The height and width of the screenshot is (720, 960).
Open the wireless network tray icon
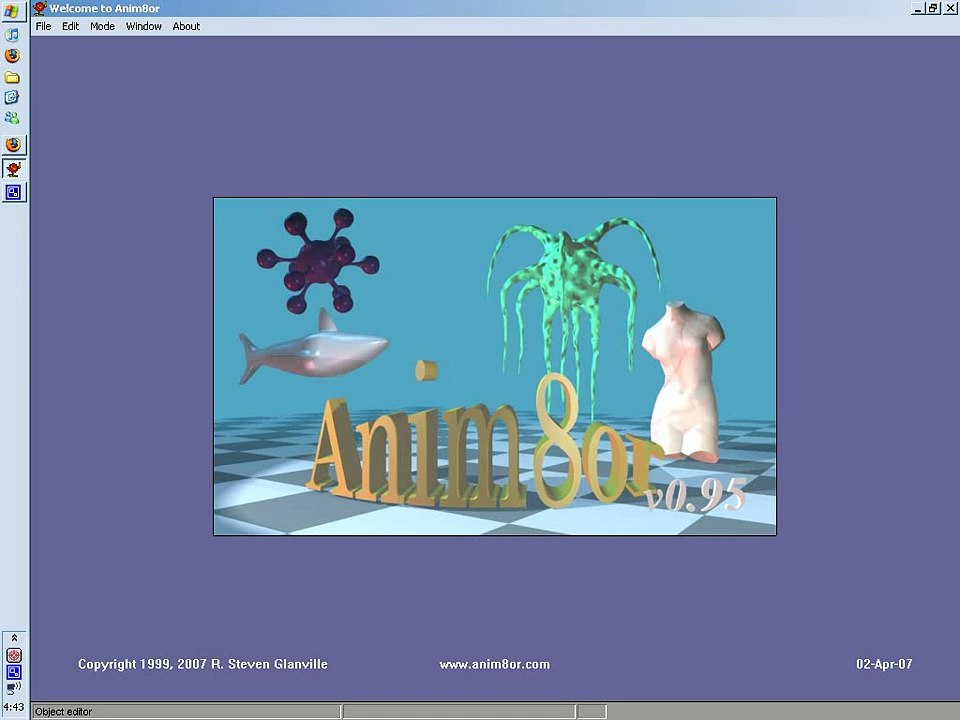tap(13, 689)
